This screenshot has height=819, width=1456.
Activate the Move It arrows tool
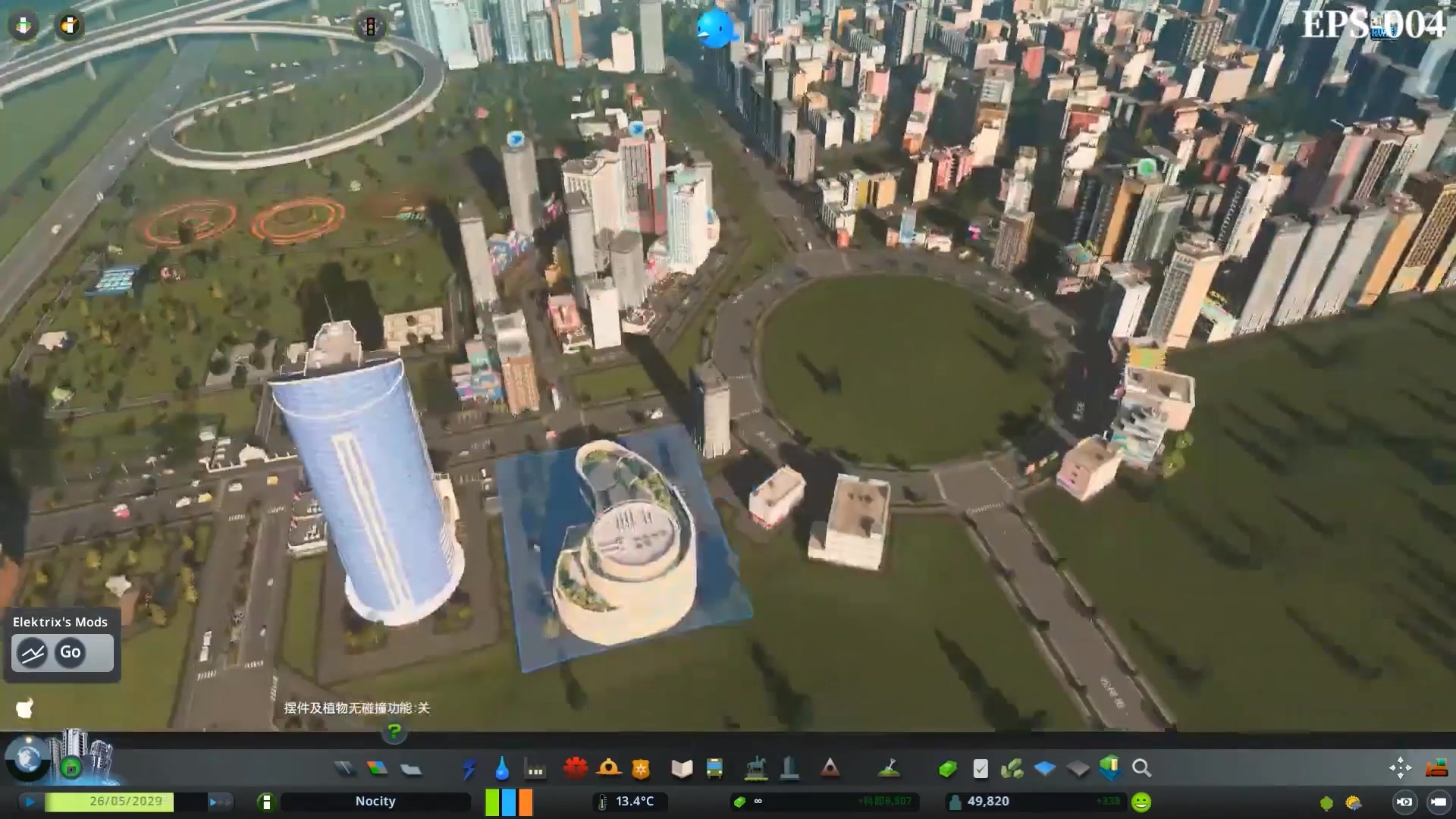click(x=1400, y=768)
